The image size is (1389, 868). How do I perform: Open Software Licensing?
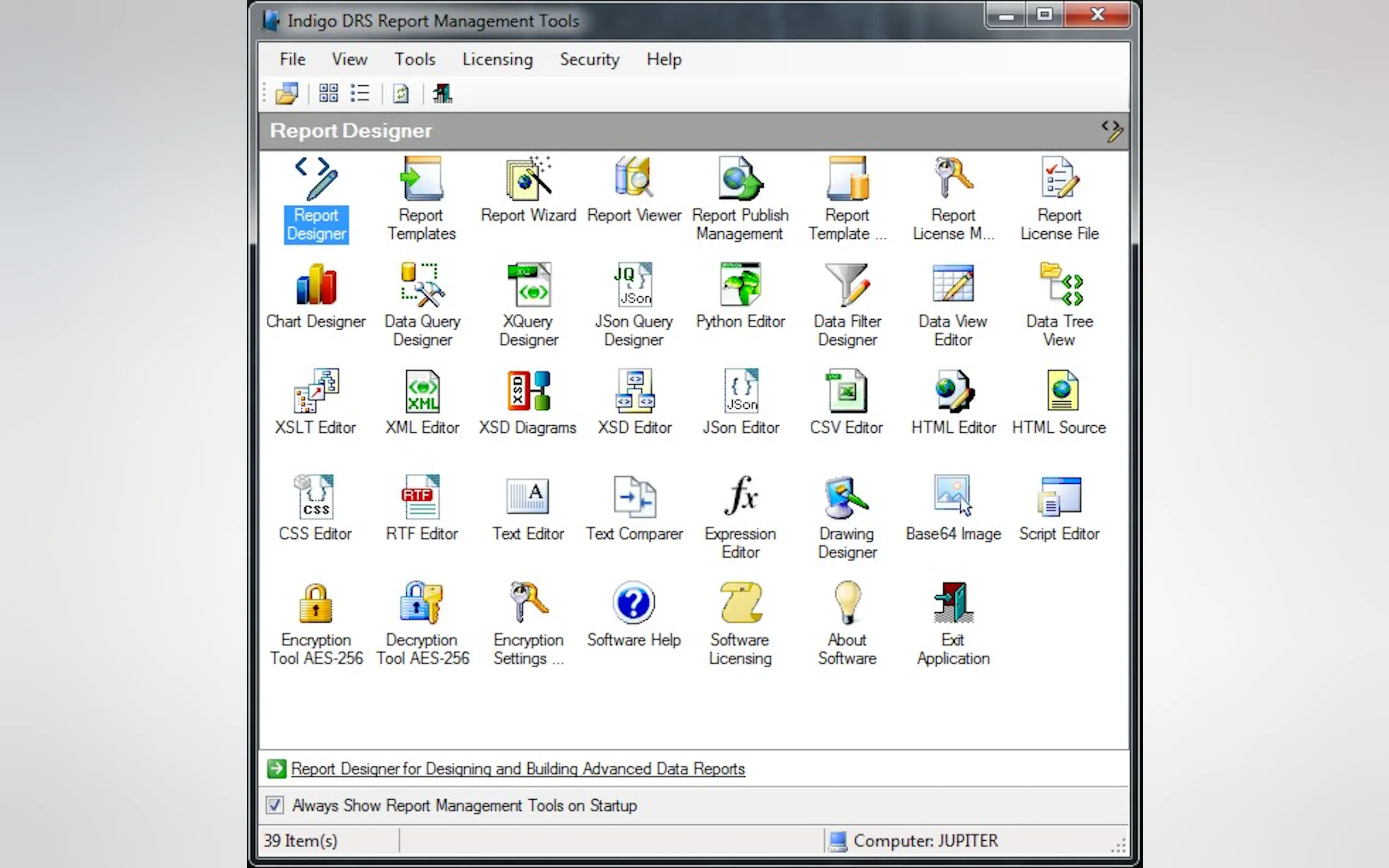coord(740,624)
